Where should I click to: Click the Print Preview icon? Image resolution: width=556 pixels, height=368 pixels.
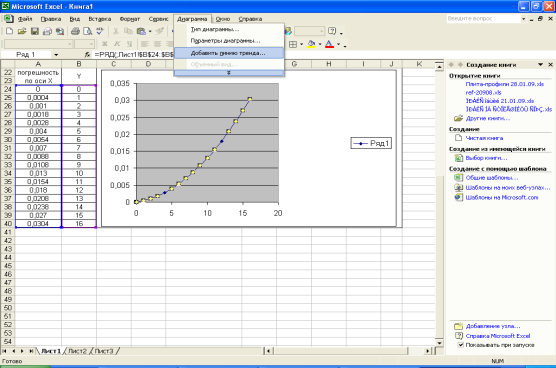pyautogui.click(x=87, y=31)
